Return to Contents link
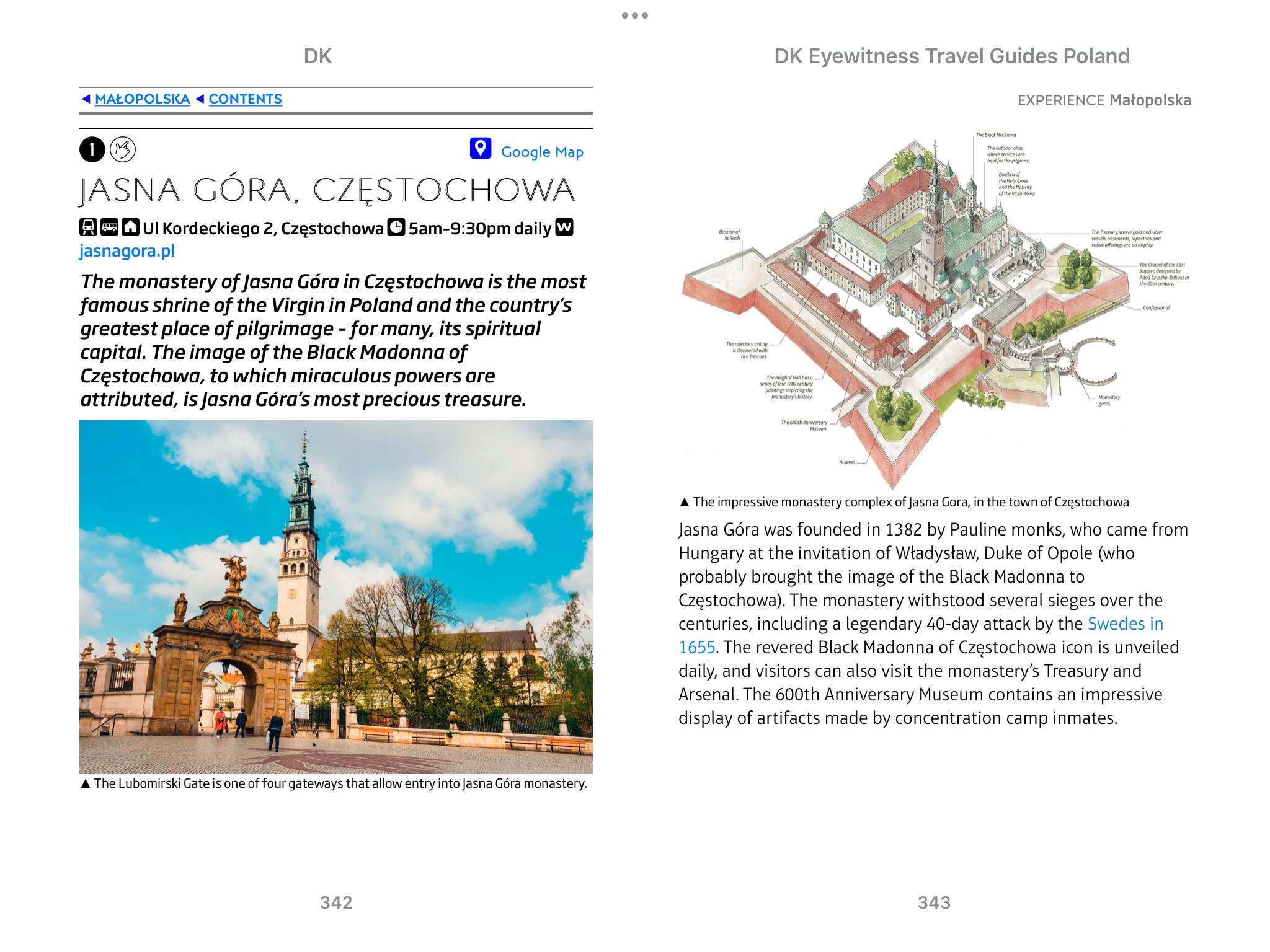The image size is (1270, 952). click(245, 99)
